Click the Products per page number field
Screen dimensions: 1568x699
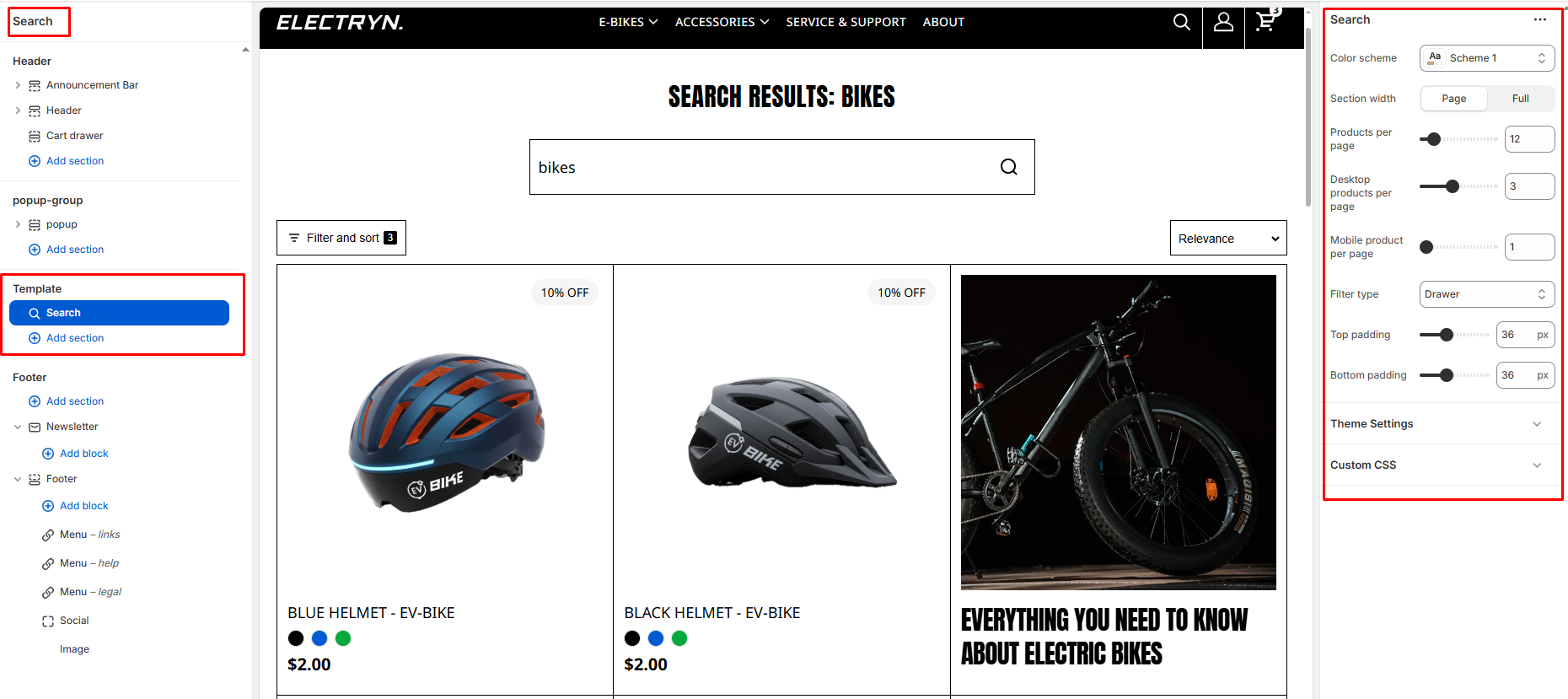pos(1528,139)
